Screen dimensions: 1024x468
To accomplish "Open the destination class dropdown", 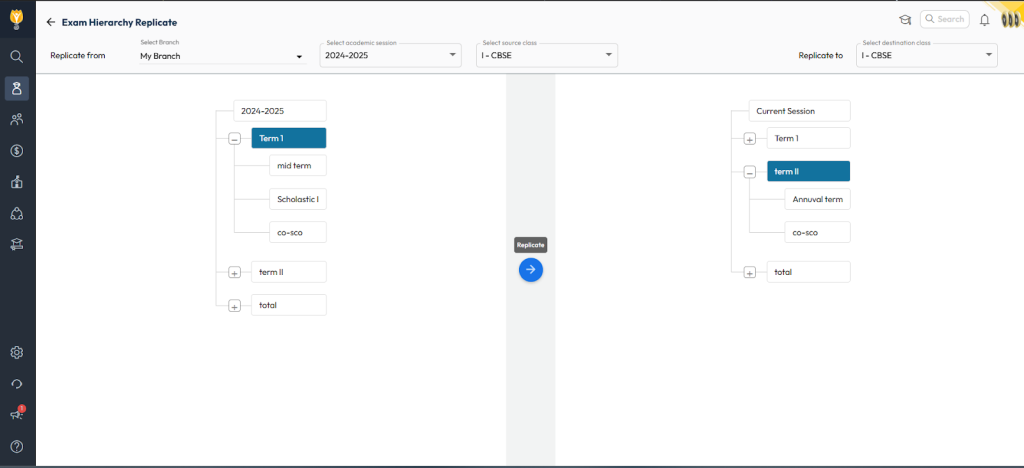I will 926,56.
